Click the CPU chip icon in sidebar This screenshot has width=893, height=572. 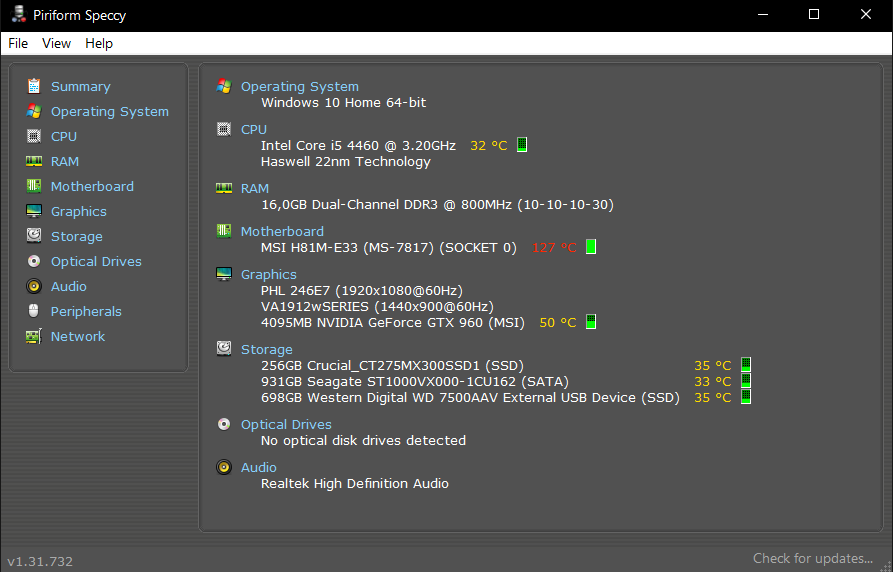34,136
